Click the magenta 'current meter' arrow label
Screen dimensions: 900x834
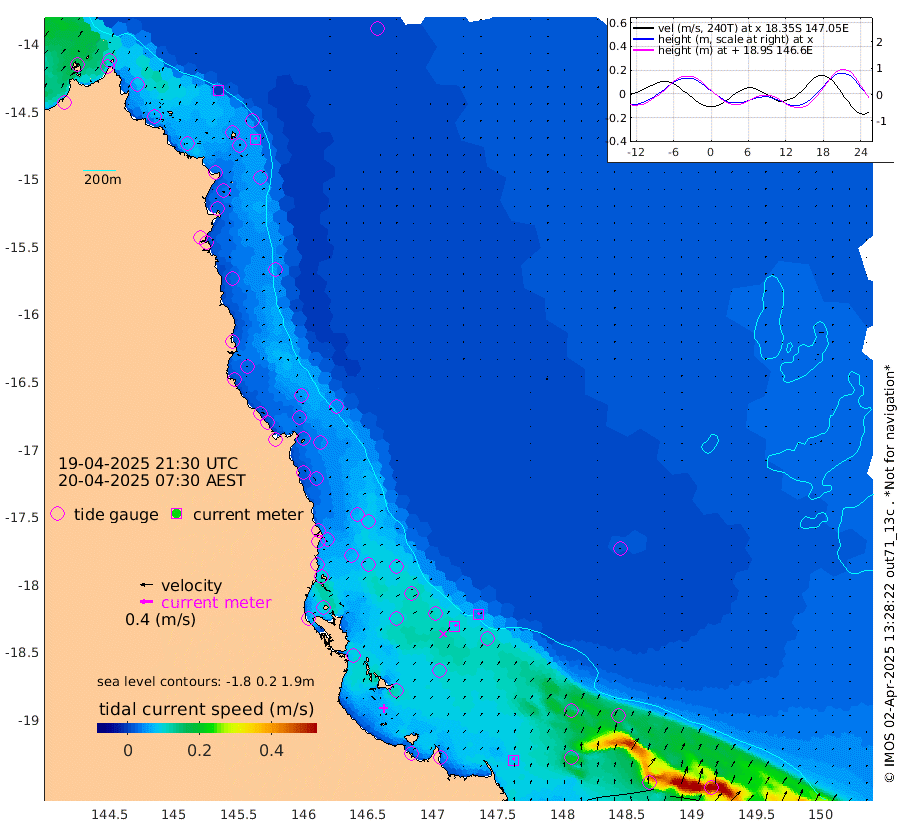coord(216,602)
